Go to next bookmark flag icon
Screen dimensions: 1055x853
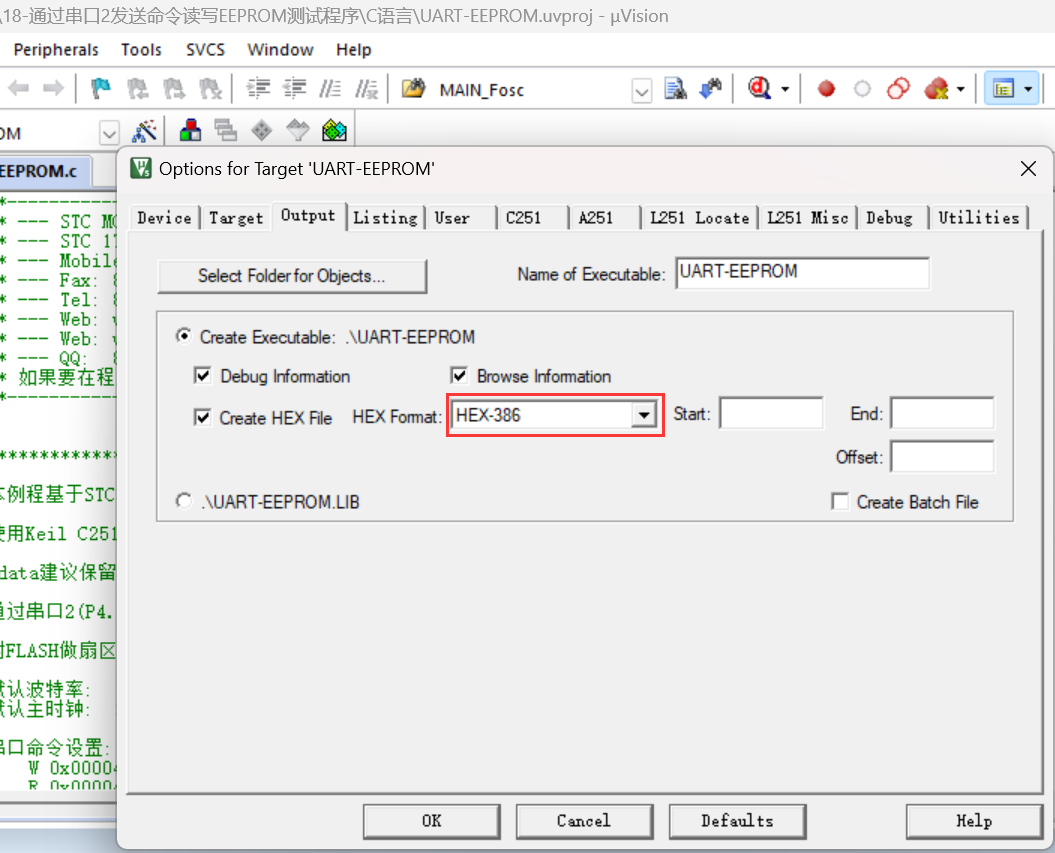point(174,88)
